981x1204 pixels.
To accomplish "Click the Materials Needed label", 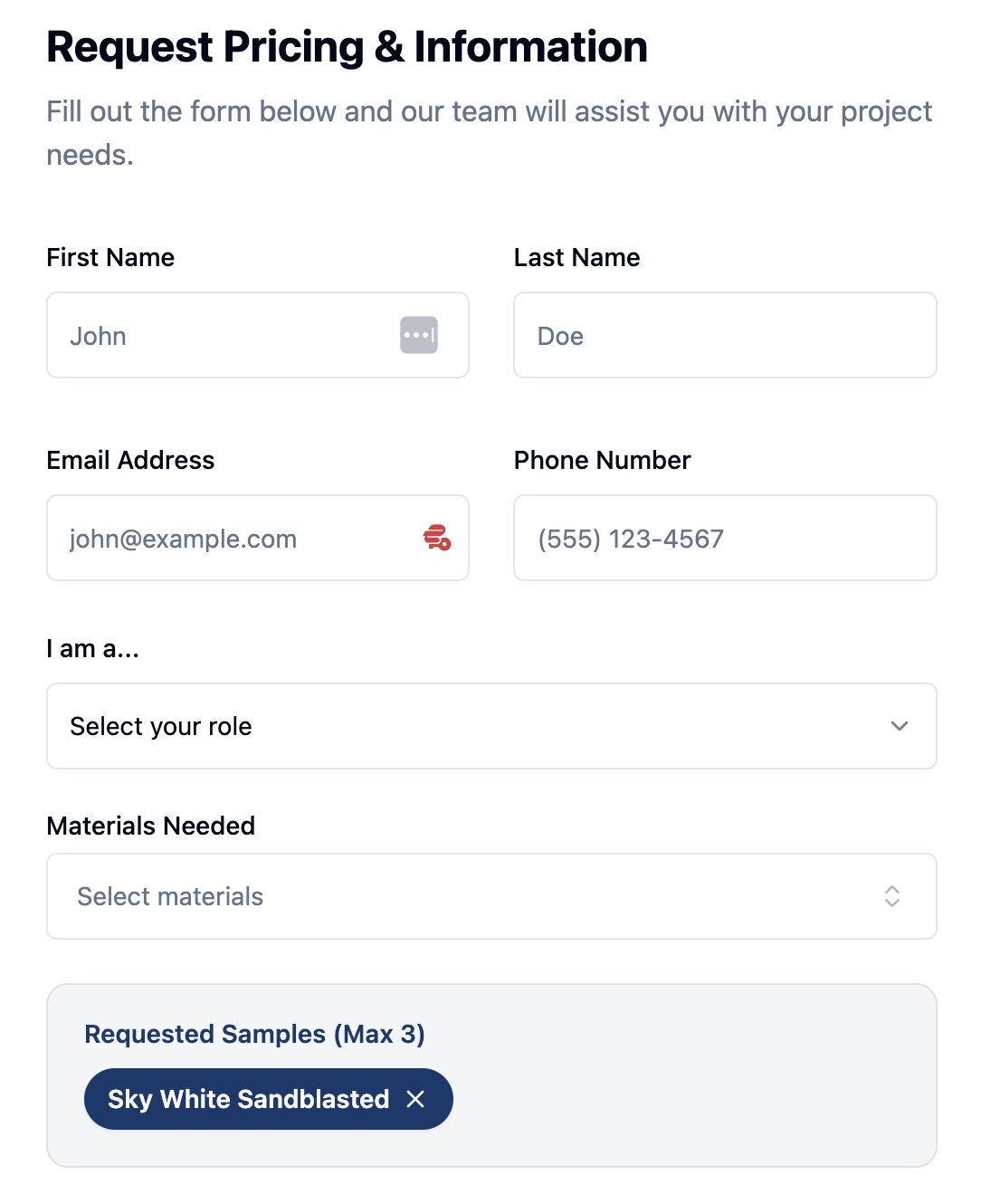I will pos(151,826).
